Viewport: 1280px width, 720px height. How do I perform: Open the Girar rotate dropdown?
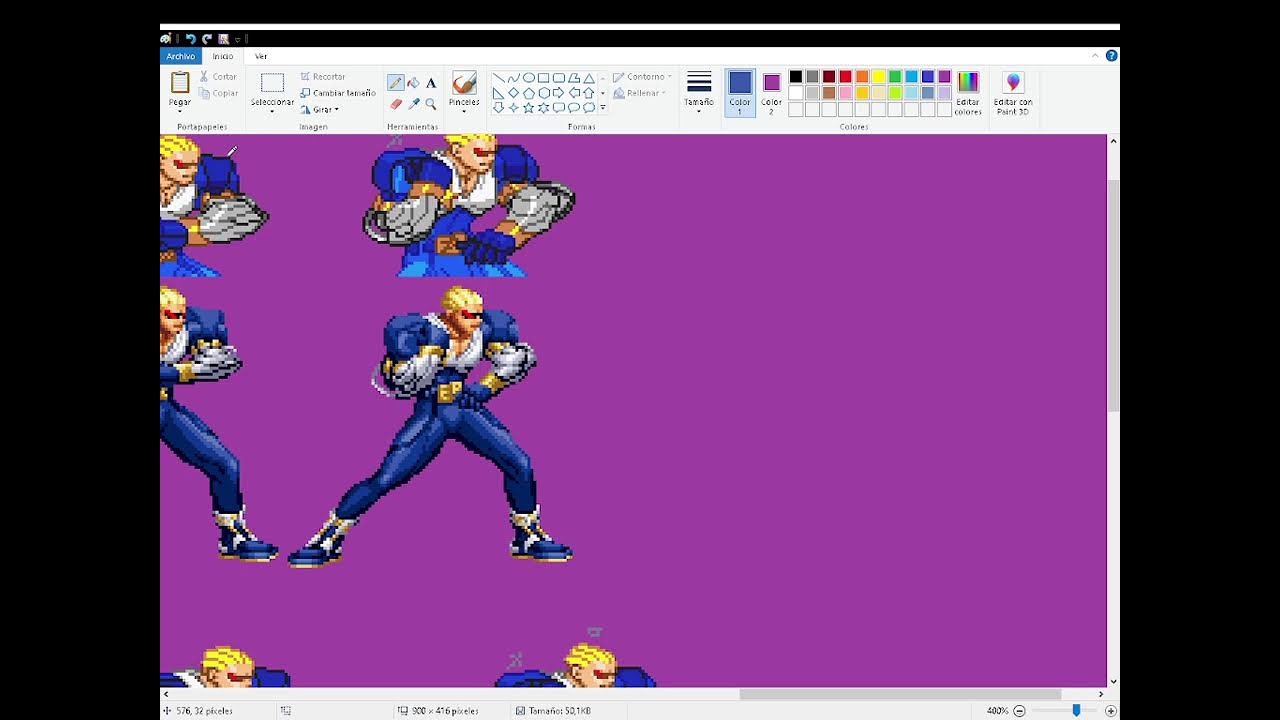coord(320,110)
